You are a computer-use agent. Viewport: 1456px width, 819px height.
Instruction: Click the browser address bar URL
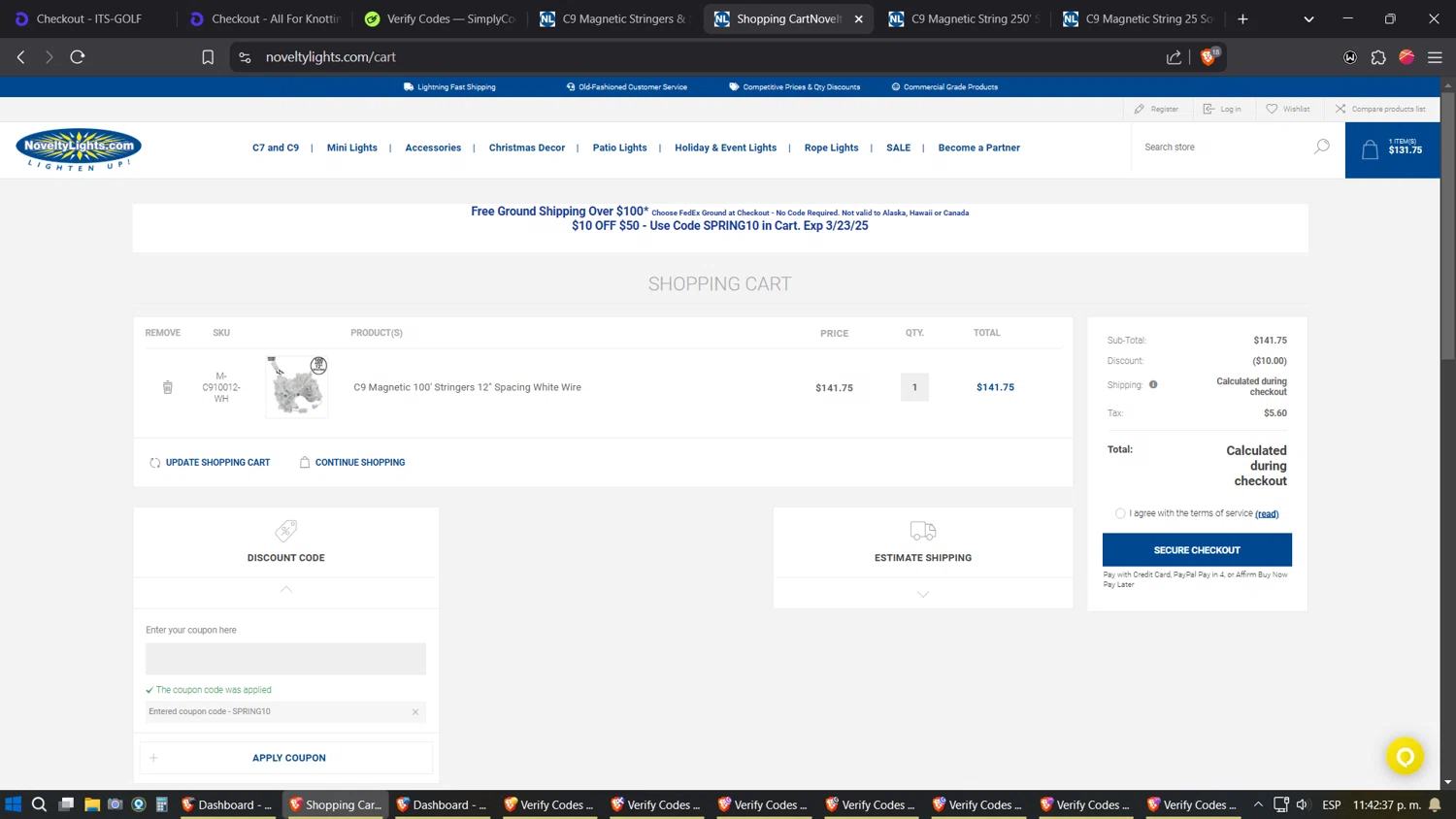pyautogui.click(x=331, y=57)
